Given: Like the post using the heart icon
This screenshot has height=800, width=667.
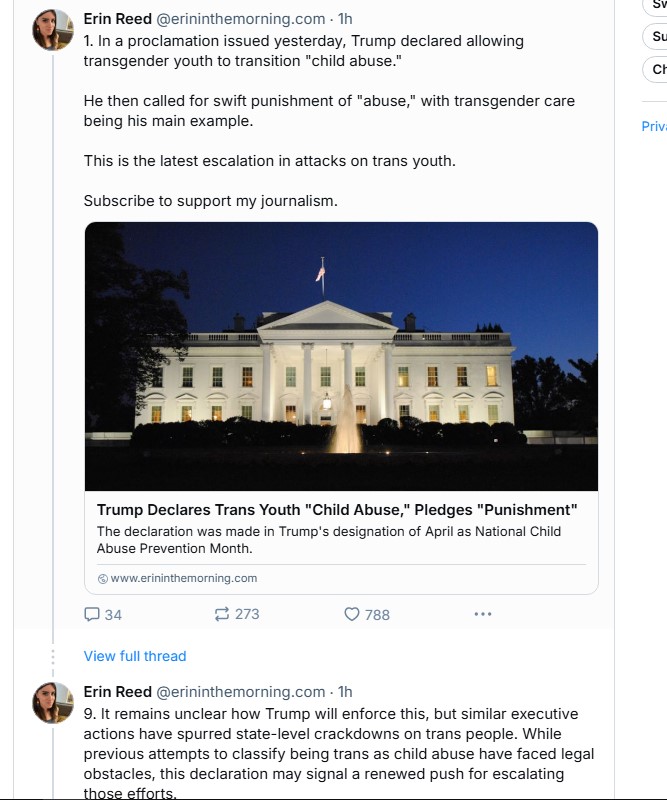Looking at the screenshot, I should (352, 614).
